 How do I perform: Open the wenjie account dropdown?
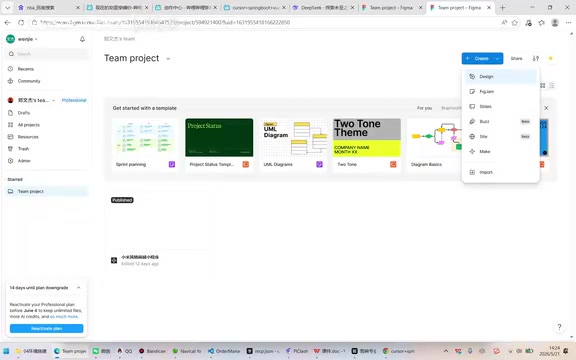(x=22, y=39)
